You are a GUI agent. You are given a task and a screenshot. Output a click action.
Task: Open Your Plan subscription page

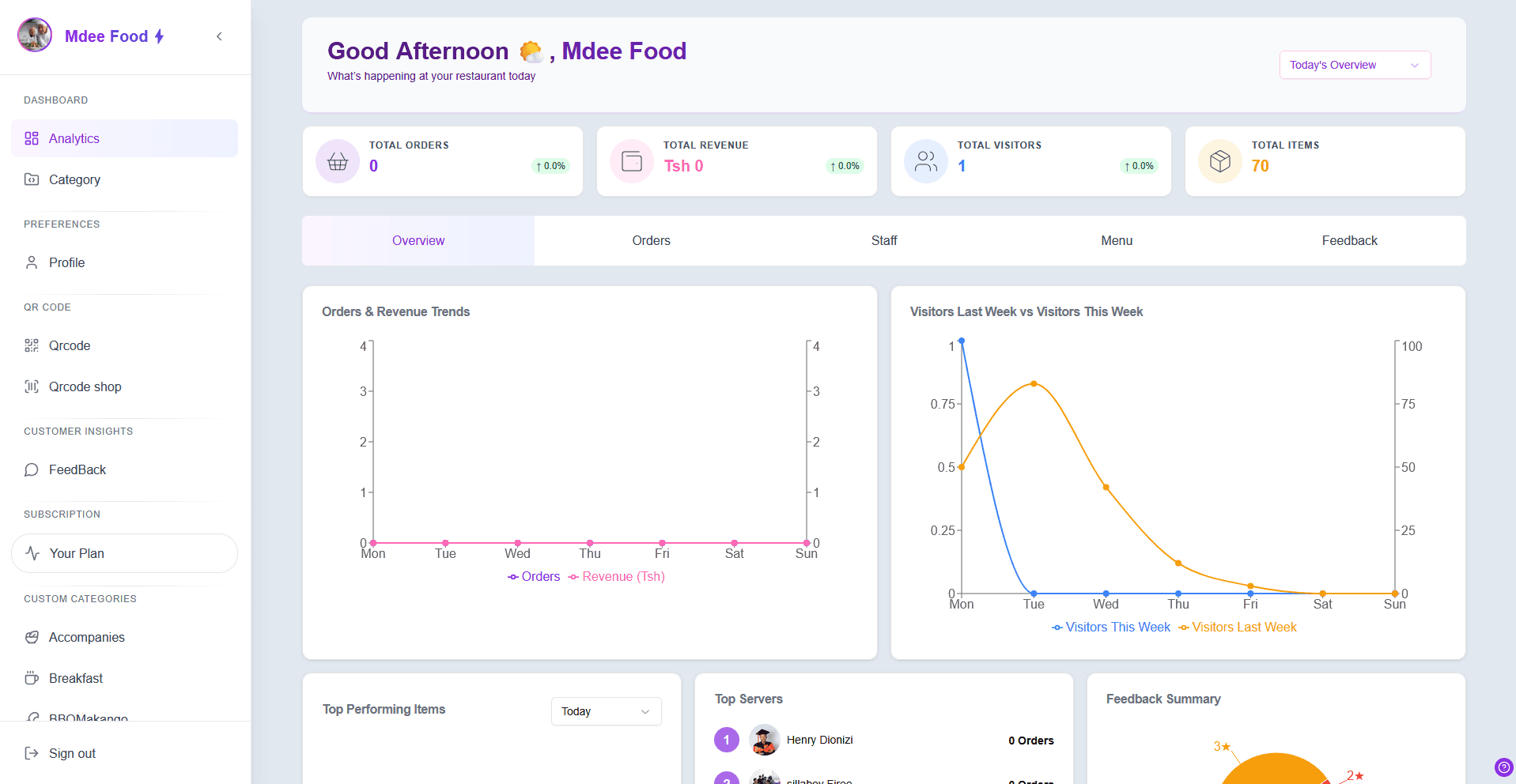pos(76,553)
